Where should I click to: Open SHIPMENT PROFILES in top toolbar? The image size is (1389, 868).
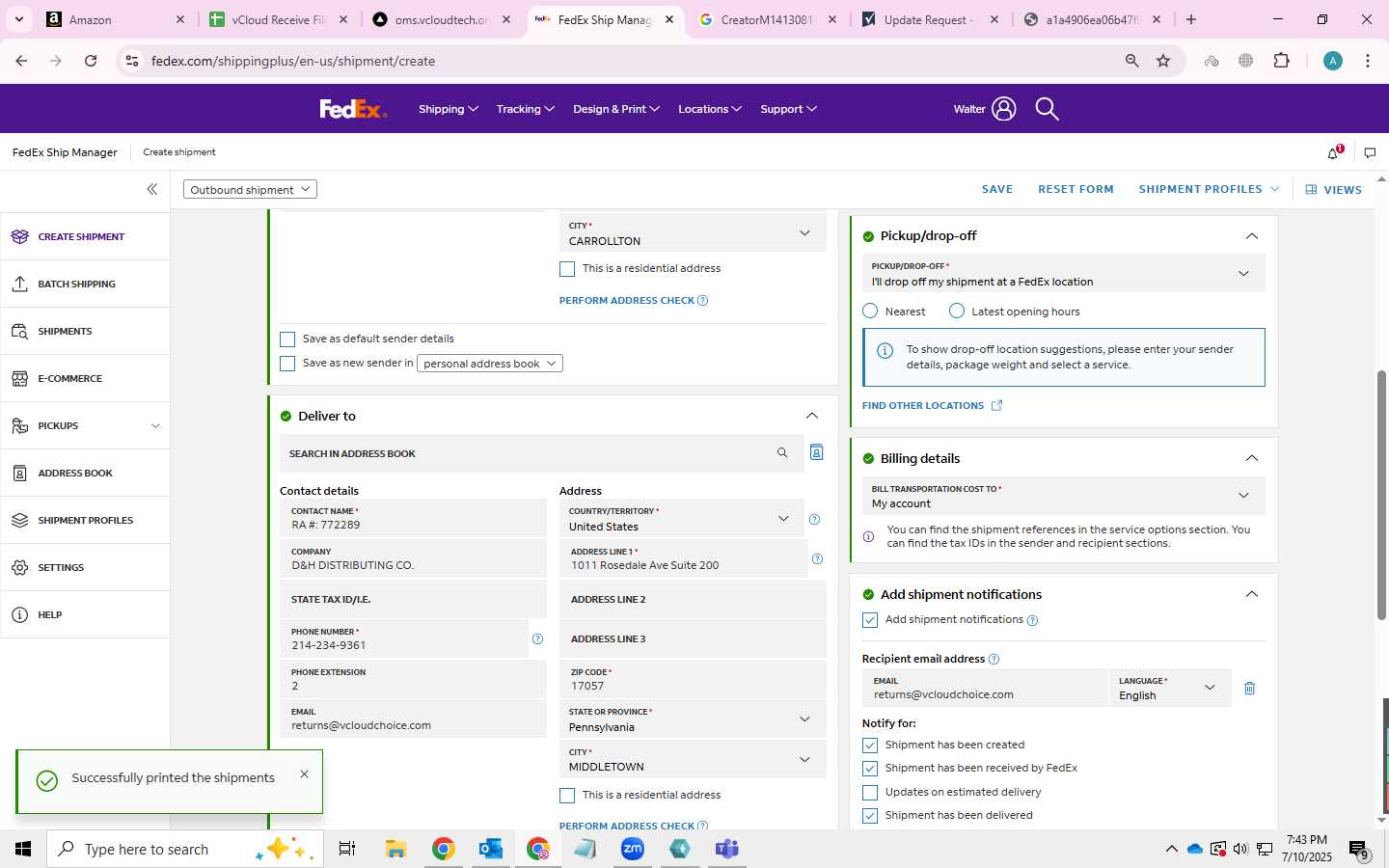pos(1209,189)
